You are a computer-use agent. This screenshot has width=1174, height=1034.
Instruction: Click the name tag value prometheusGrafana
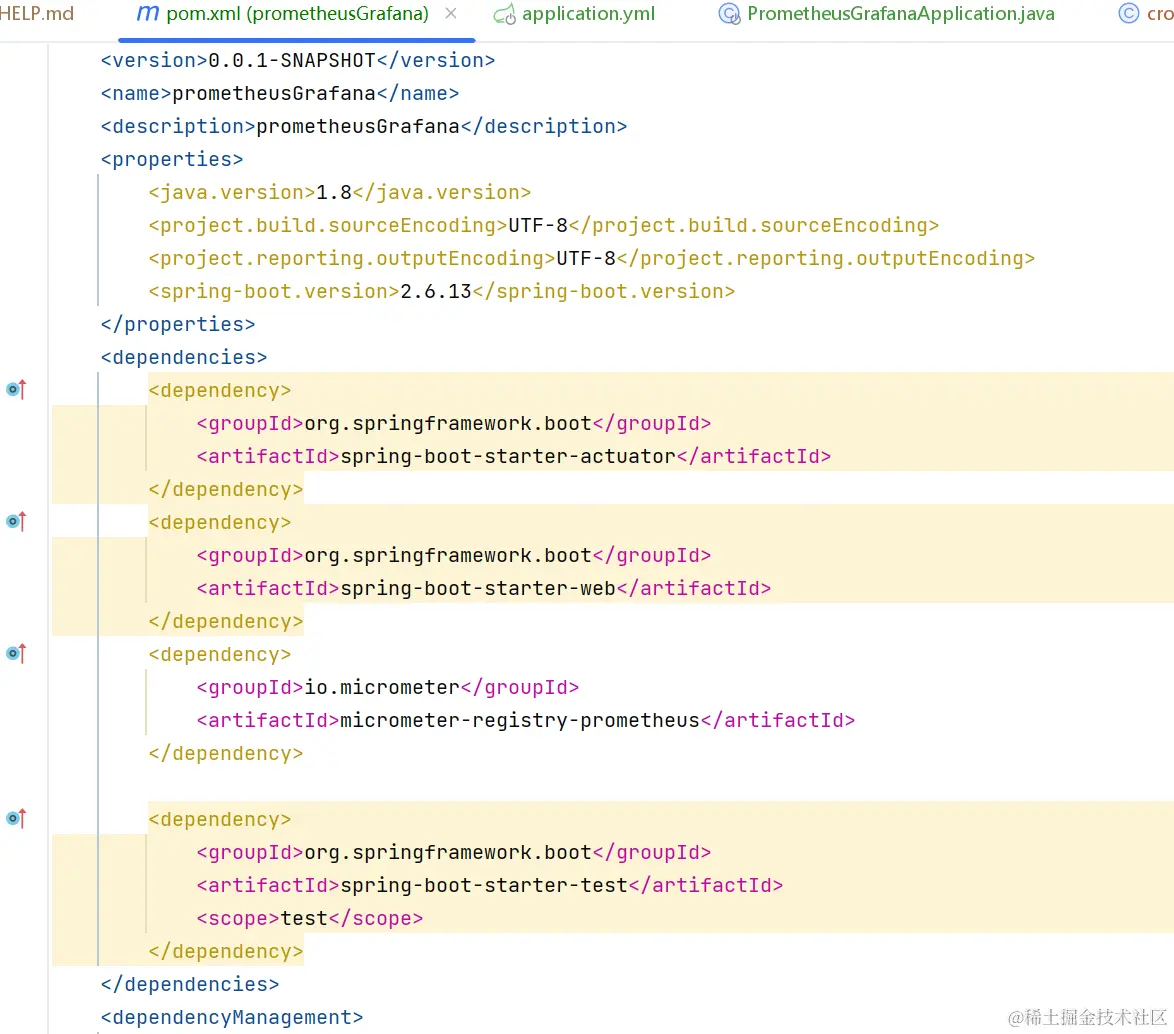(274, 94)
